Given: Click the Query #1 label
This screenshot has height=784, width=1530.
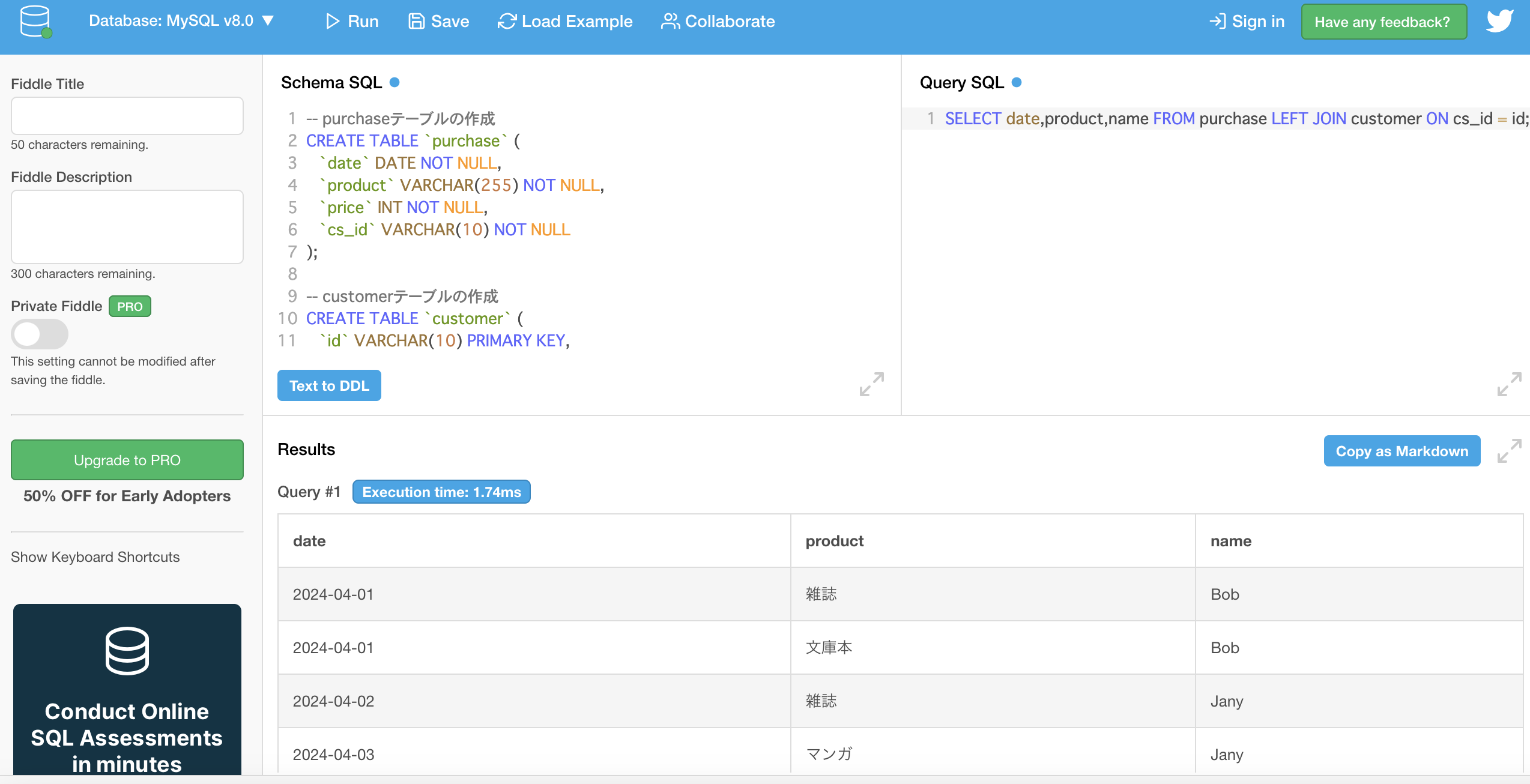Looking at the screenshot, I should [x=309, y=492].
